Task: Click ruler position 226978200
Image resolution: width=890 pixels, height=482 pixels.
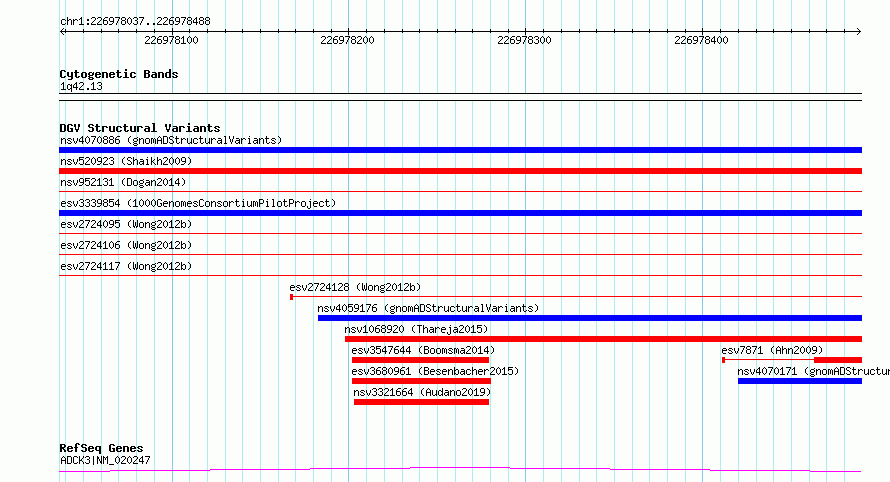Action: [x=347, y=40]
